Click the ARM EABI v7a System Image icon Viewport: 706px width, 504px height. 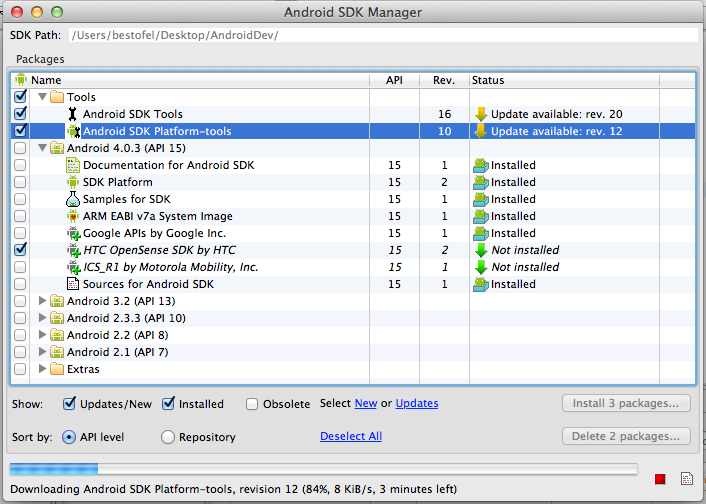click(x=72, y=216)
